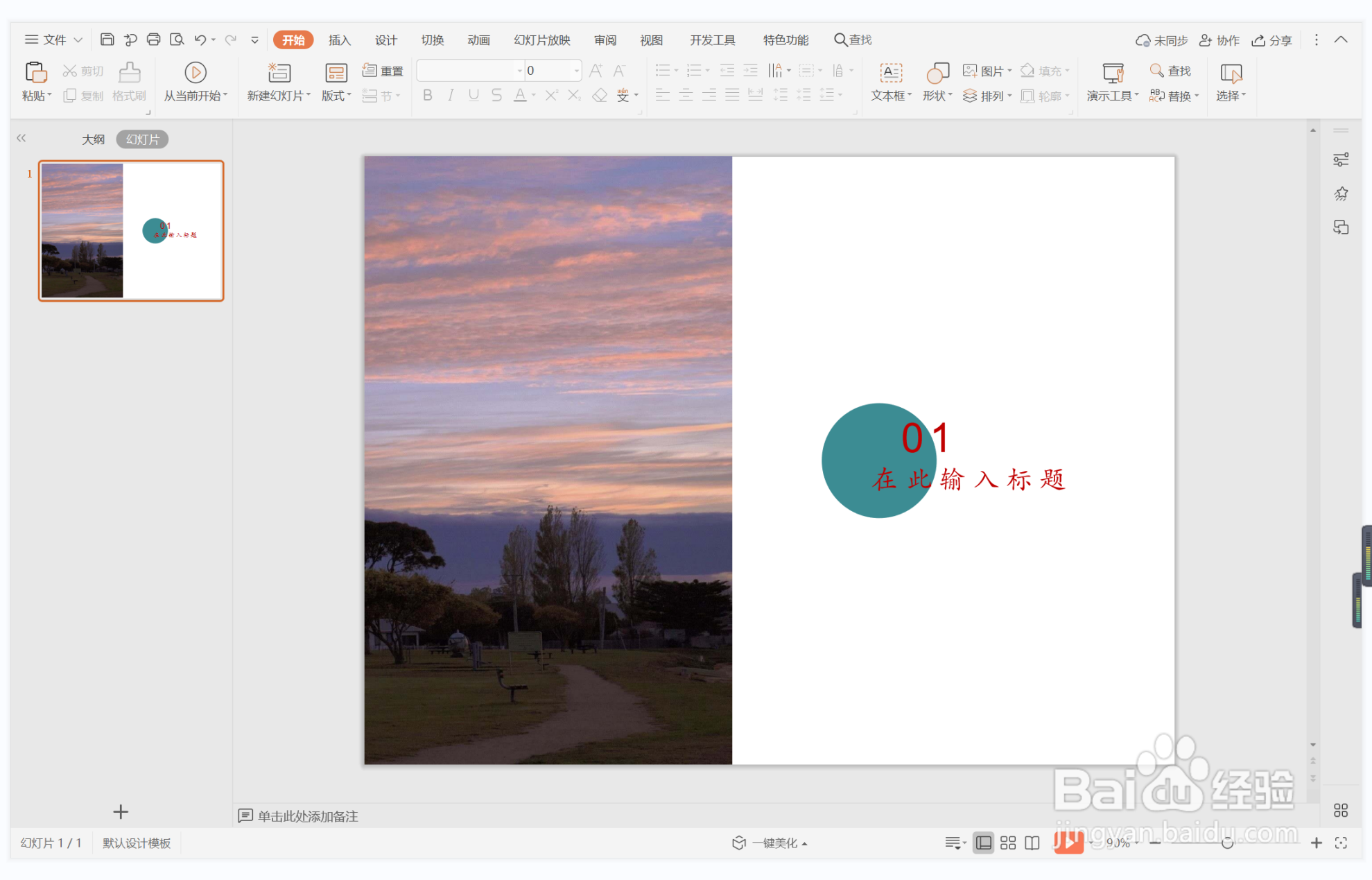The width and height of the screenshot is (1372, 880).
Task: Click the Paste icon
Action: (x=35, y=72)
